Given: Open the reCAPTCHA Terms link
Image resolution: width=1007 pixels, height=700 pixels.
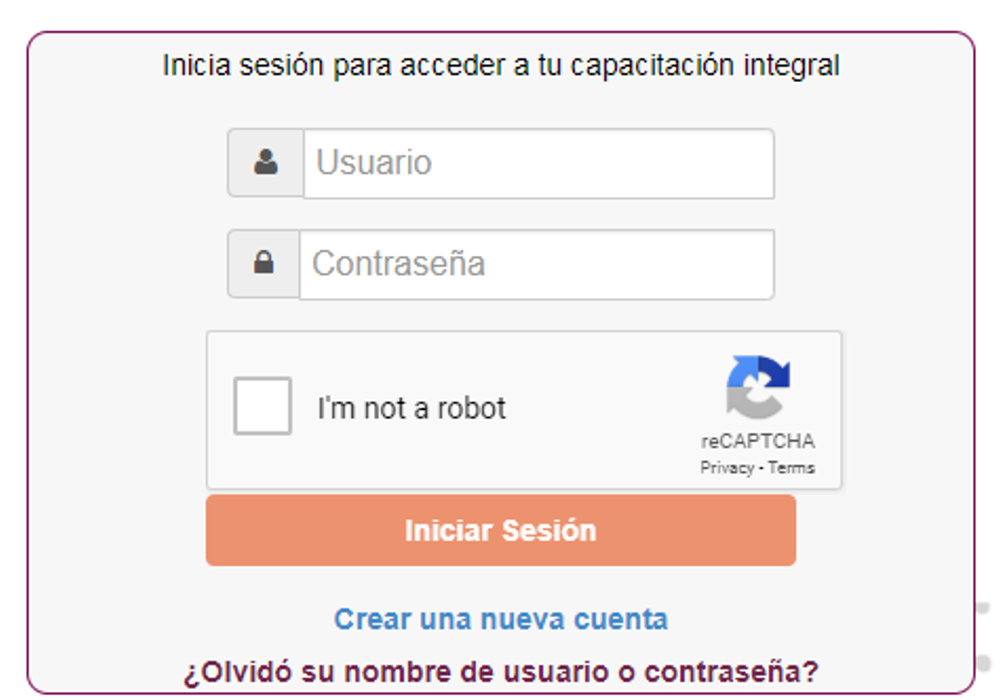Looking at the screenshot, I should pos(791,468).
